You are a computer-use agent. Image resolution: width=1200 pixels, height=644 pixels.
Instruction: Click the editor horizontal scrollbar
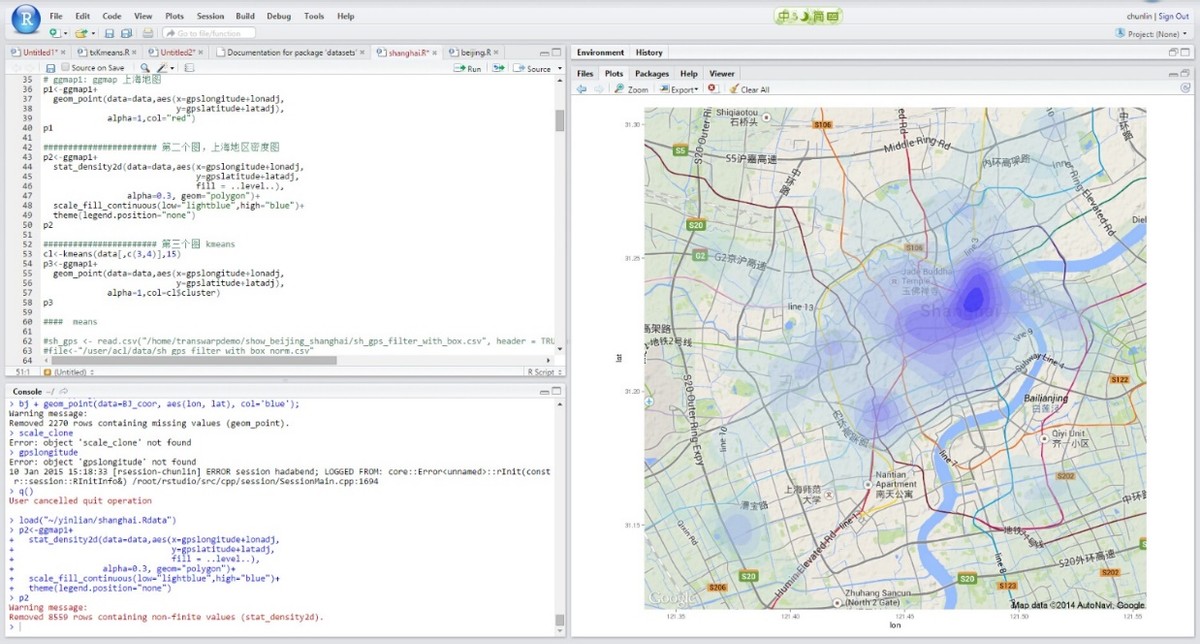tap(200, 361)
